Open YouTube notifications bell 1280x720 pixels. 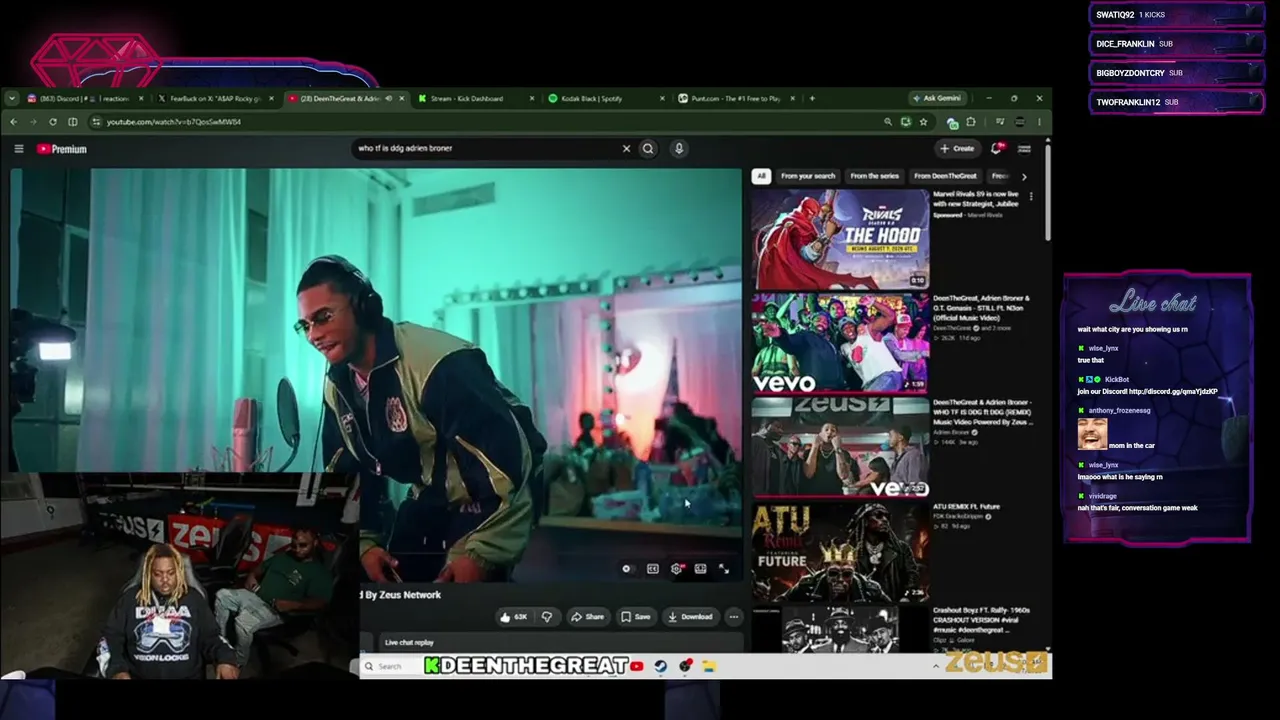[997, 149]
